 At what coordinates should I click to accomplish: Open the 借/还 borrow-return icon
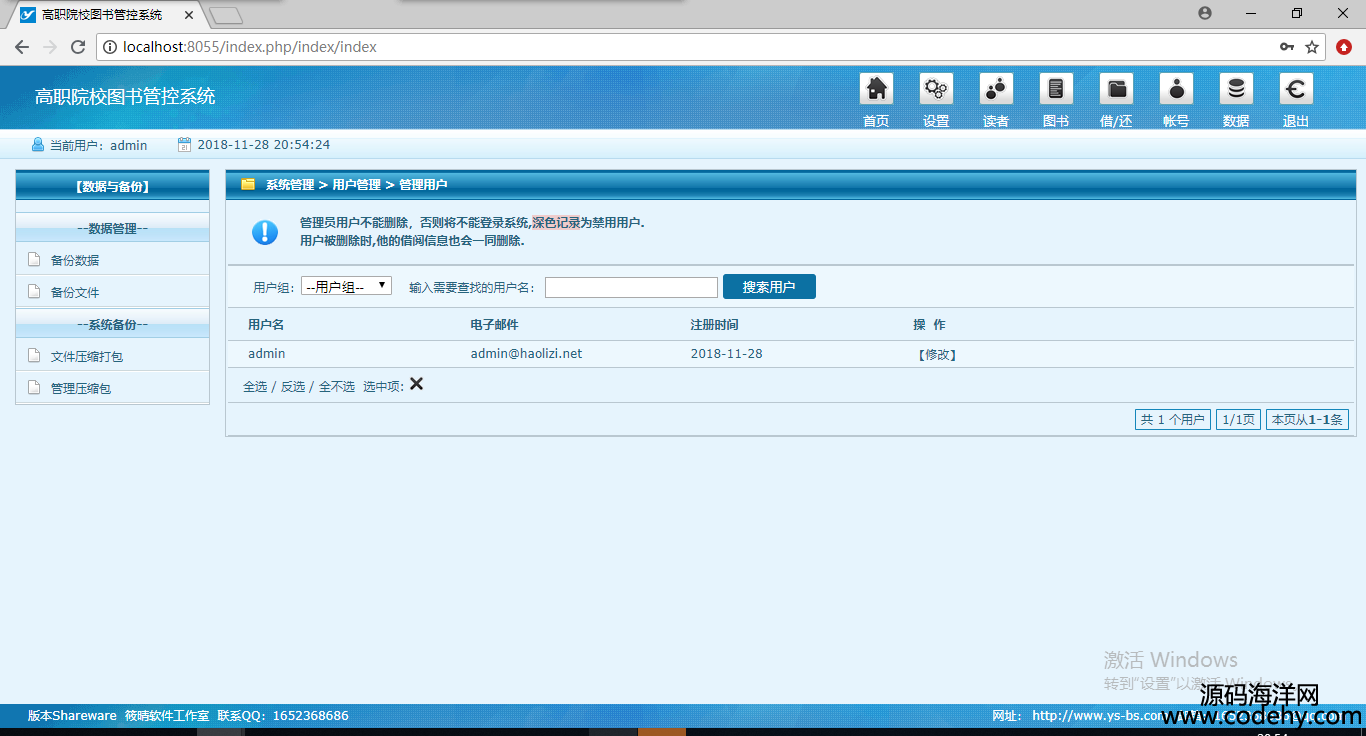[1116, 90]
